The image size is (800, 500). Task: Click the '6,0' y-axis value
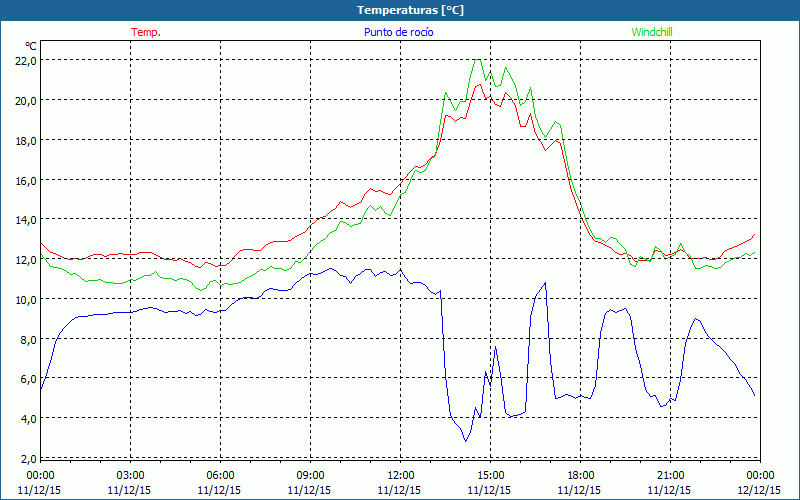tap(28, 379)
